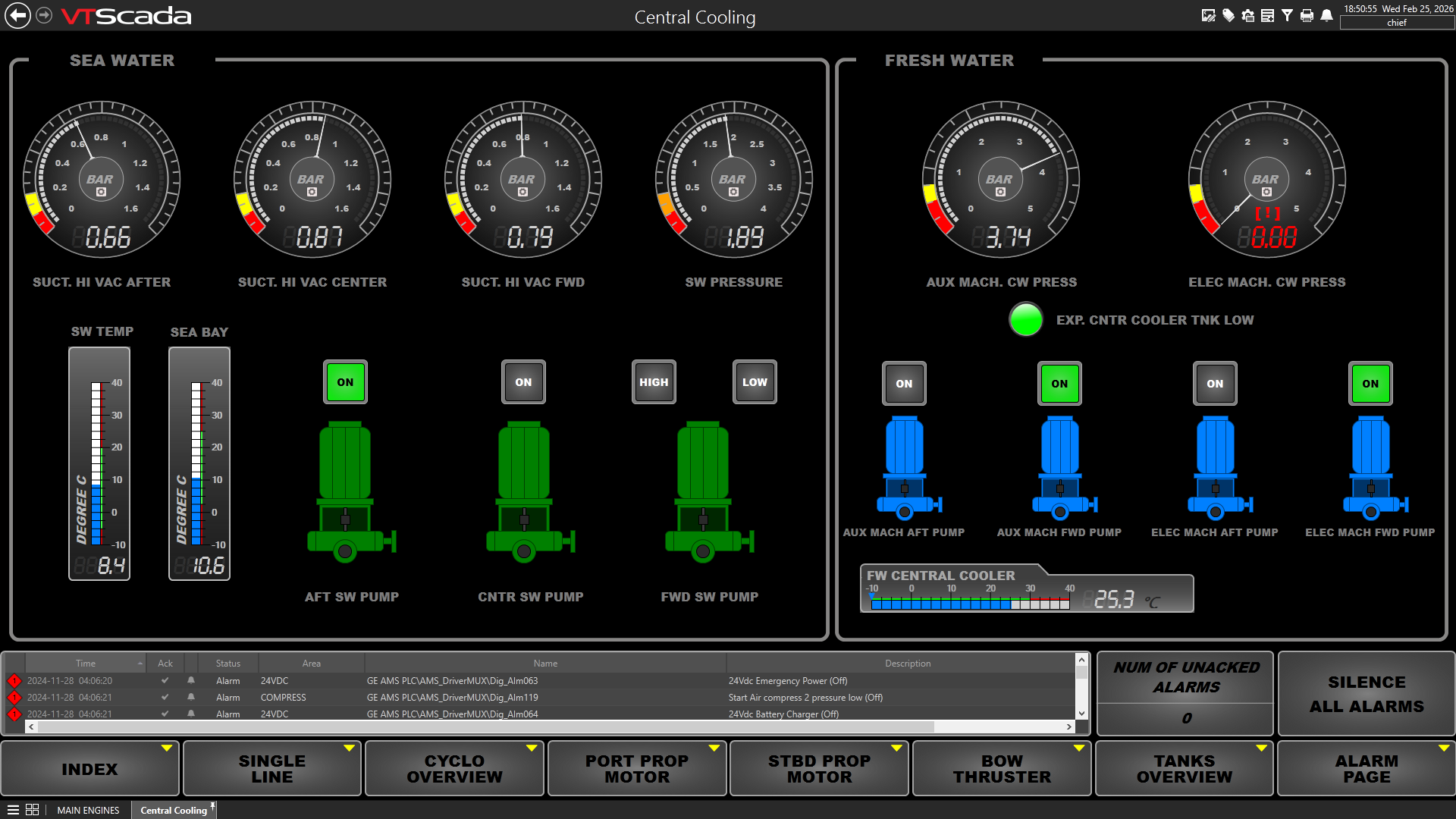This screenshot has height=819, width=1456.
Task: Click the bell icon in the Dig_Alm064 row
Action: 191,714
